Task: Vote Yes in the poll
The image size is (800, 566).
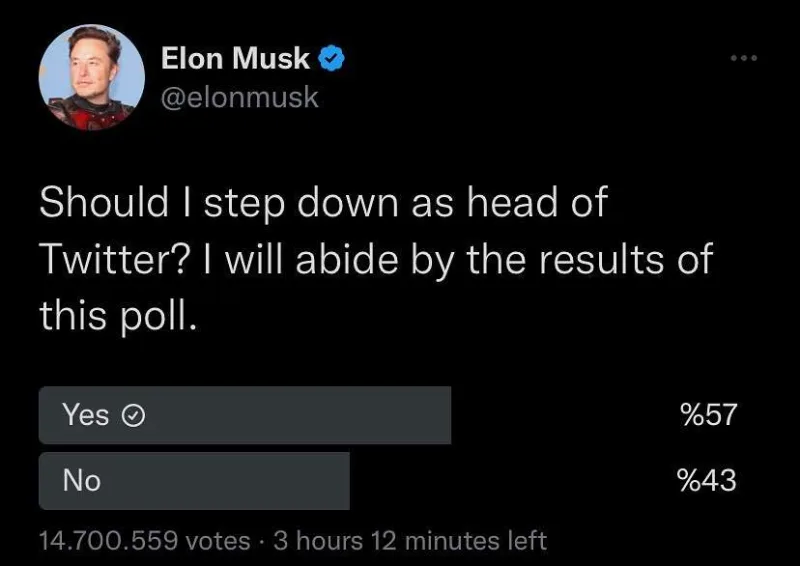Action: coord(245,415)
